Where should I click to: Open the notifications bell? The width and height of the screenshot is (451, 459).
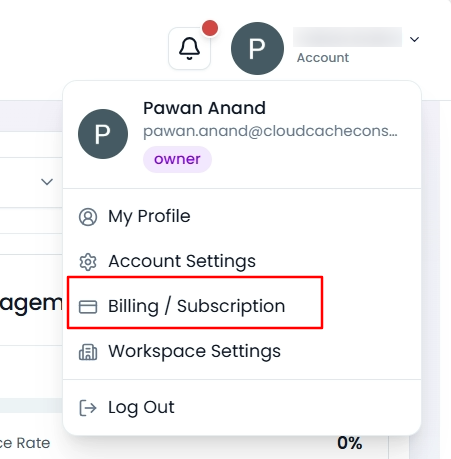[189, 49]
